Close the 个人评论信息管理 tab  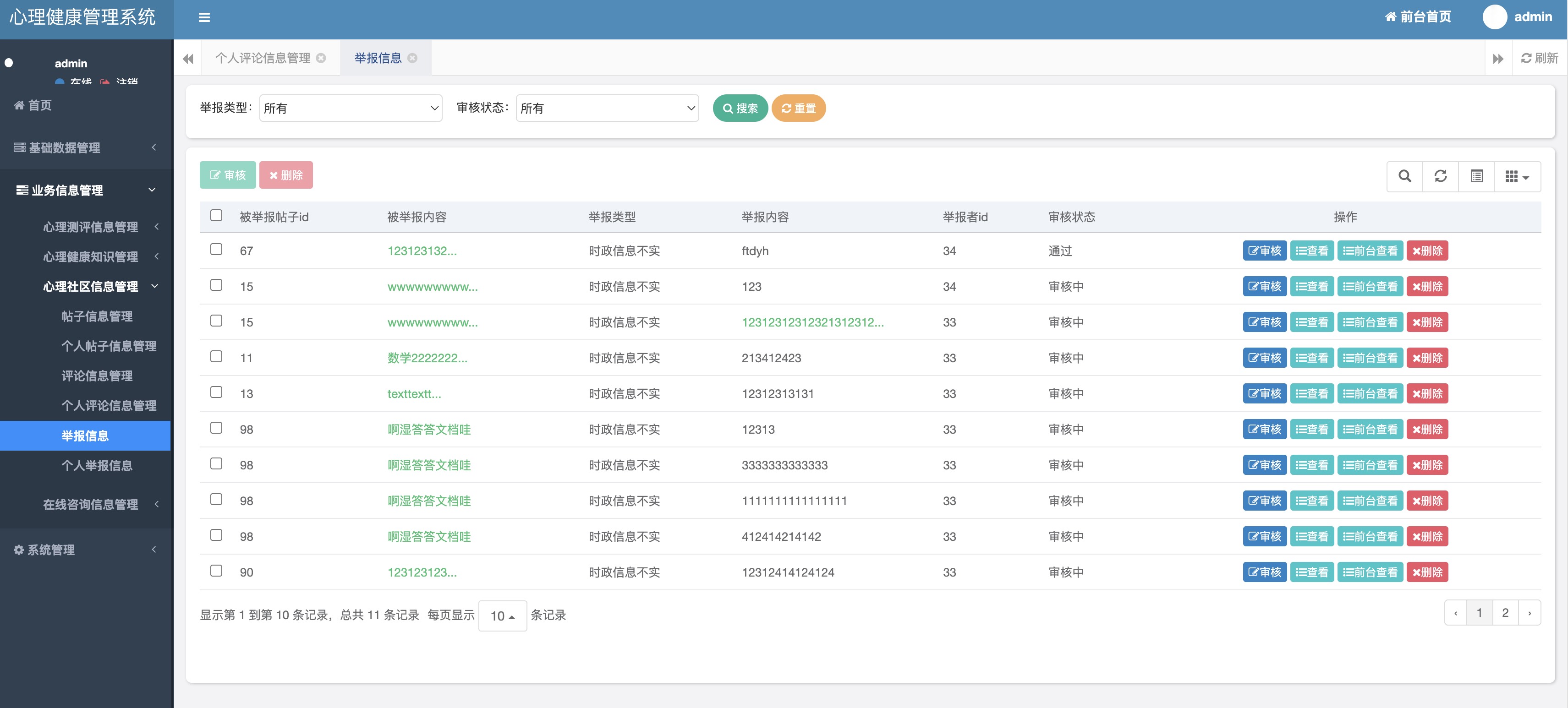[321, 58]
